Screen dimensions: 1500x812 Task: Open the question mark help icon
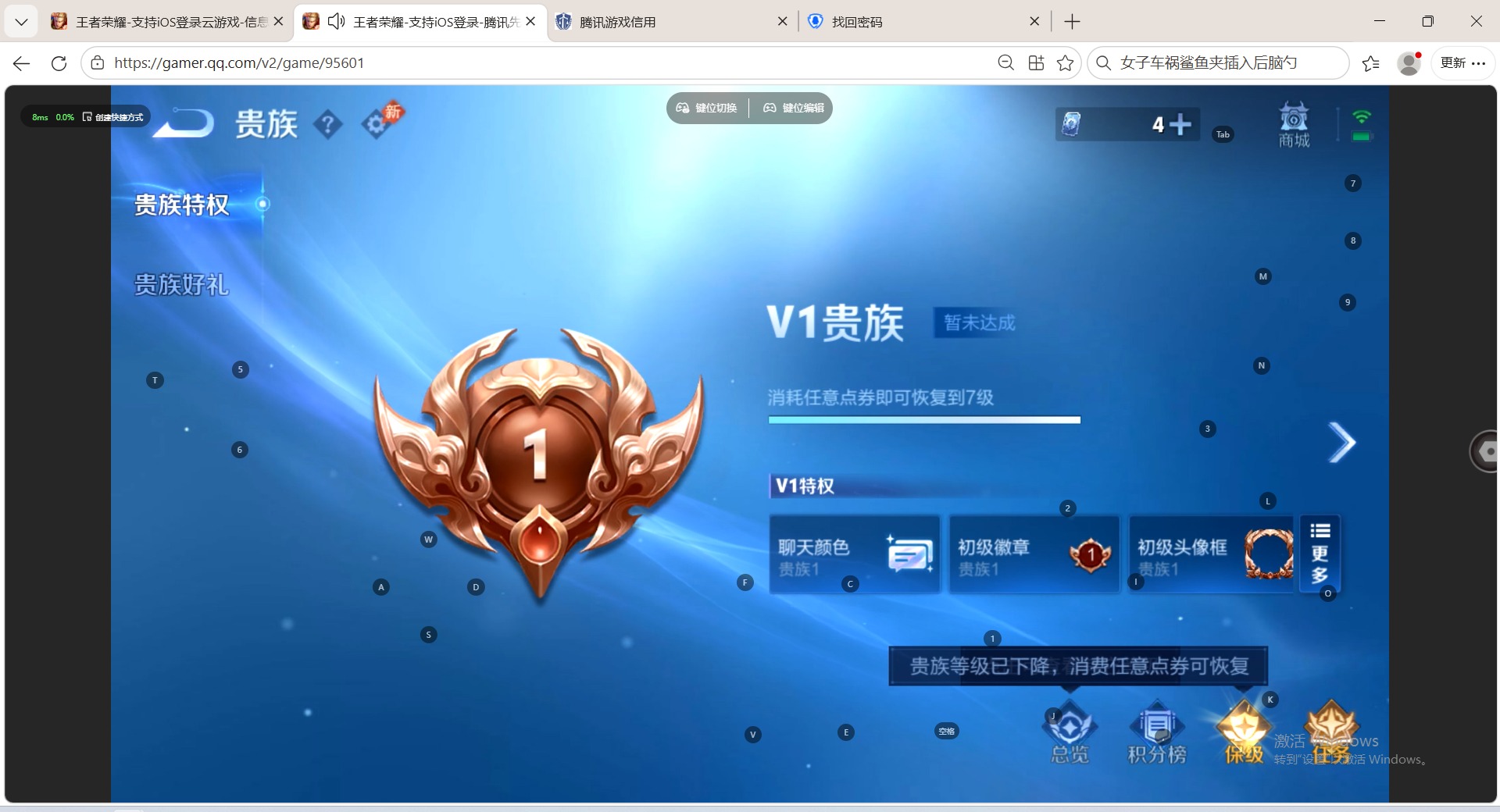tap(328, 124)
